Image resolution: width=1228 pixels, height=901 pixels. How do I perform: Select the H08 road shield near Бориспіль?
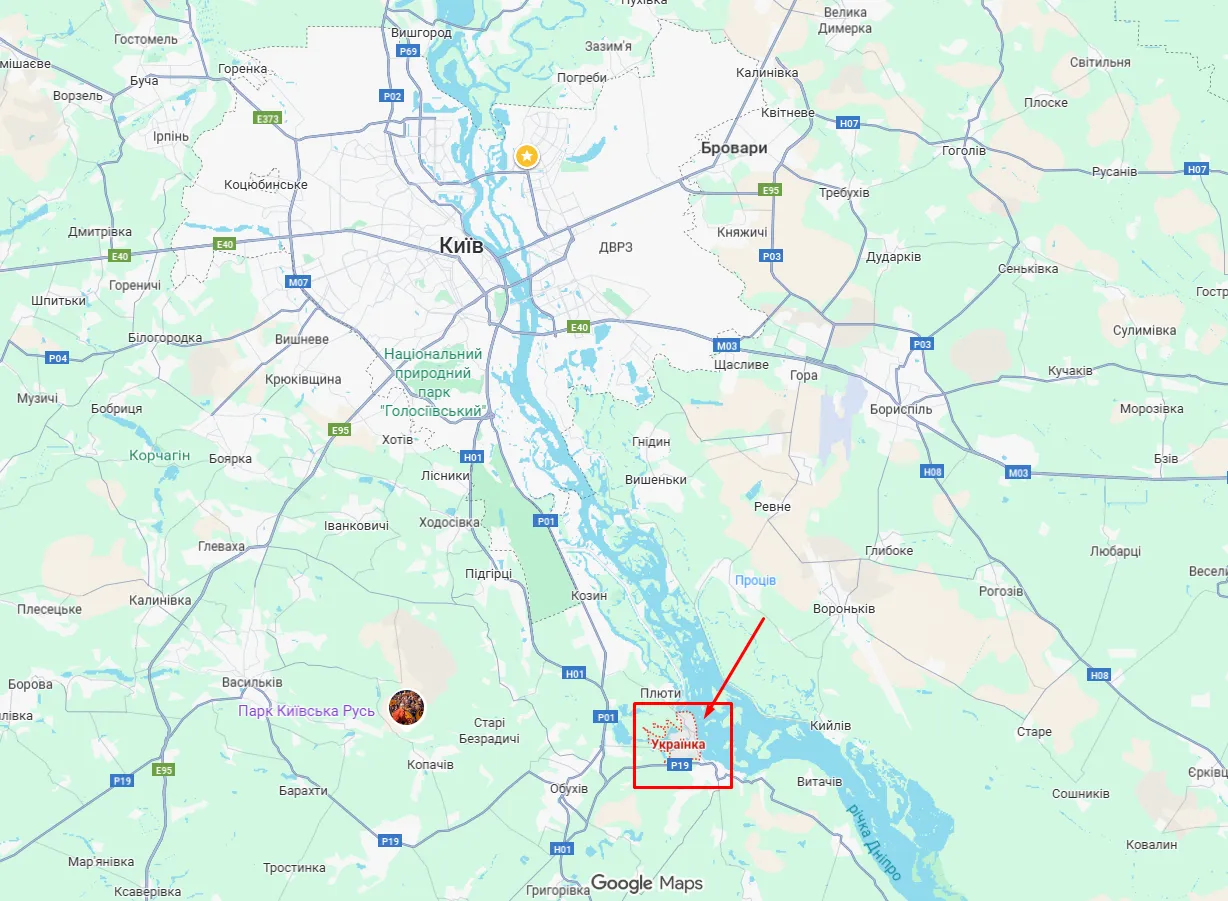click(933, 471)
